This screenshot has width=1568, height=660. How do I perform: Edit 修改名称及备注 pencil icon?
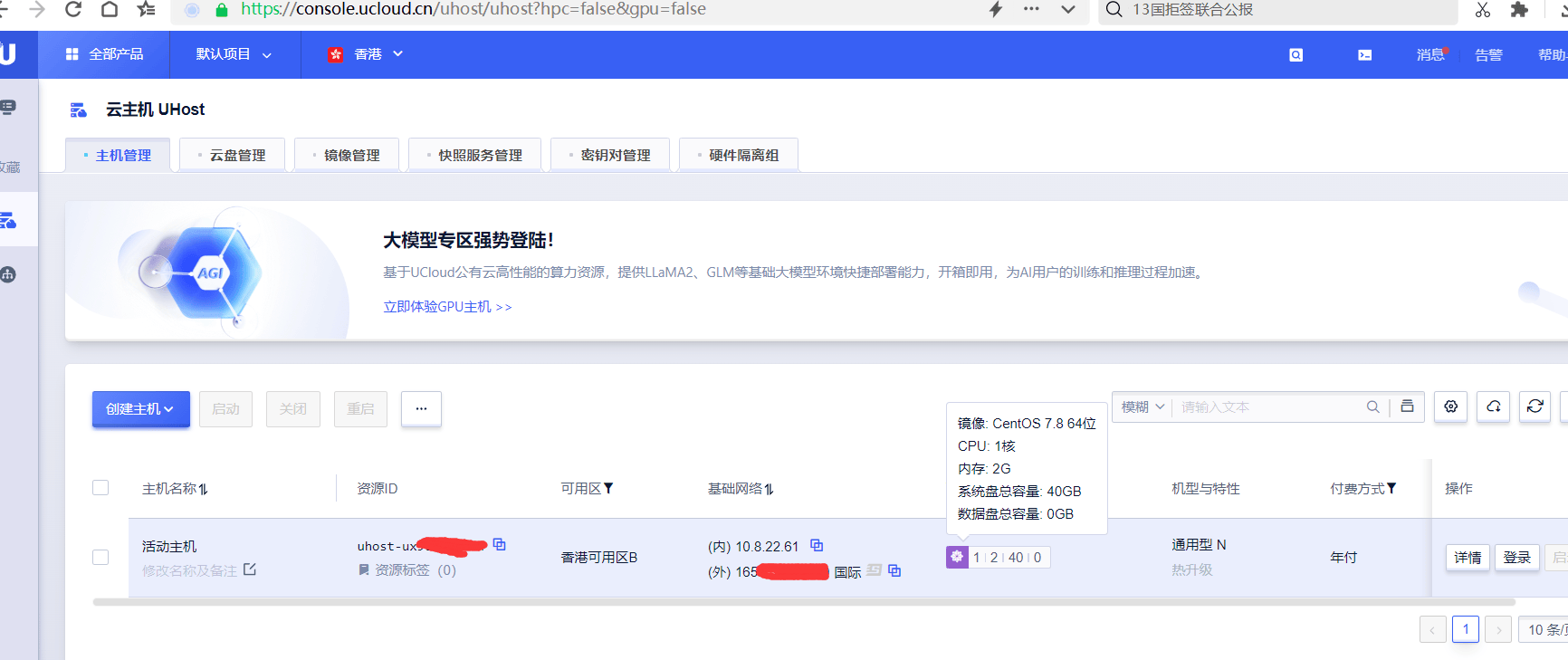pyautogui.click(x=250, y=569)
